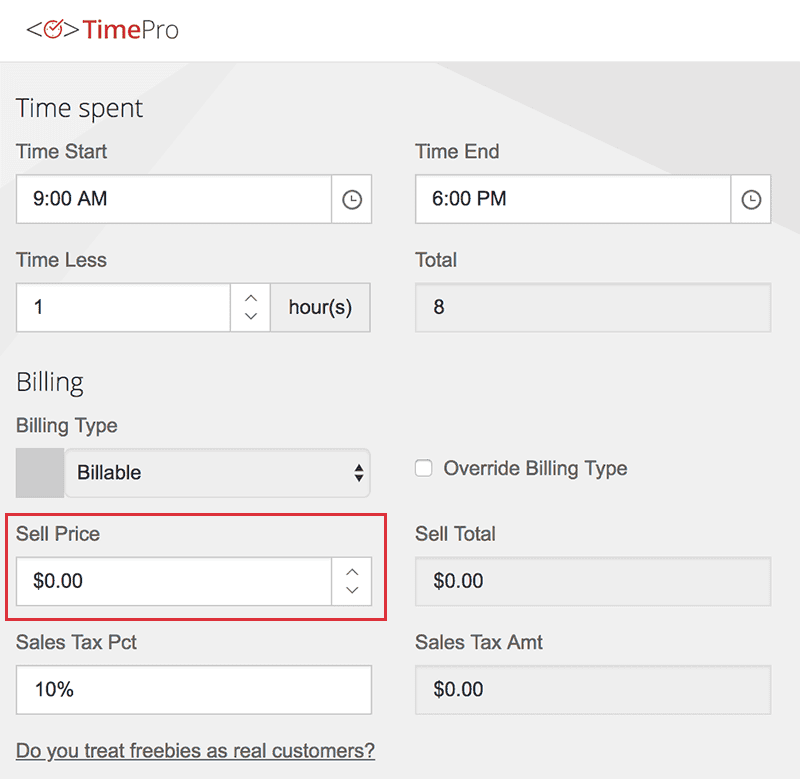
Task: Click the Time Start field showing 9:00 AM
Action: coord(174,200)
